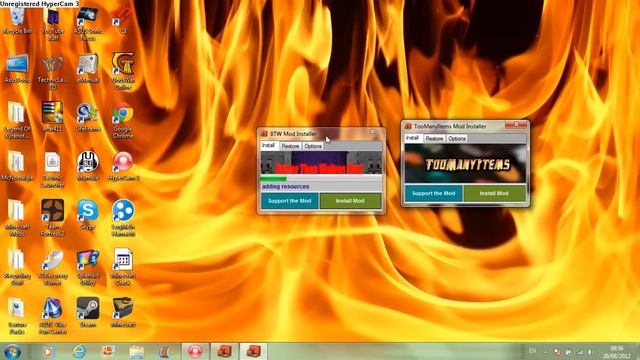The height and width of the screenshot is (360, 640).
Task: Switch to the Install tab in BTW Mod Installer
Action: pos(269,146)
